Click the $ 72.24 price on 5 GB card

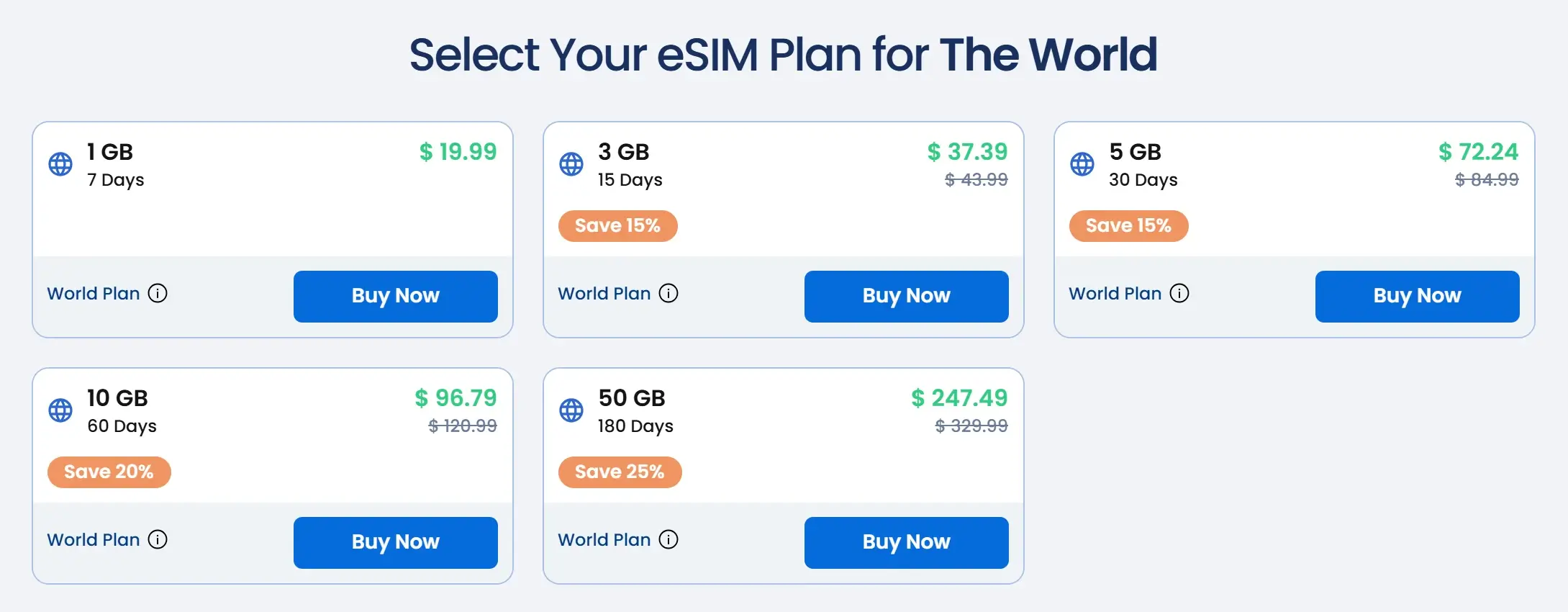[1478, 152]
